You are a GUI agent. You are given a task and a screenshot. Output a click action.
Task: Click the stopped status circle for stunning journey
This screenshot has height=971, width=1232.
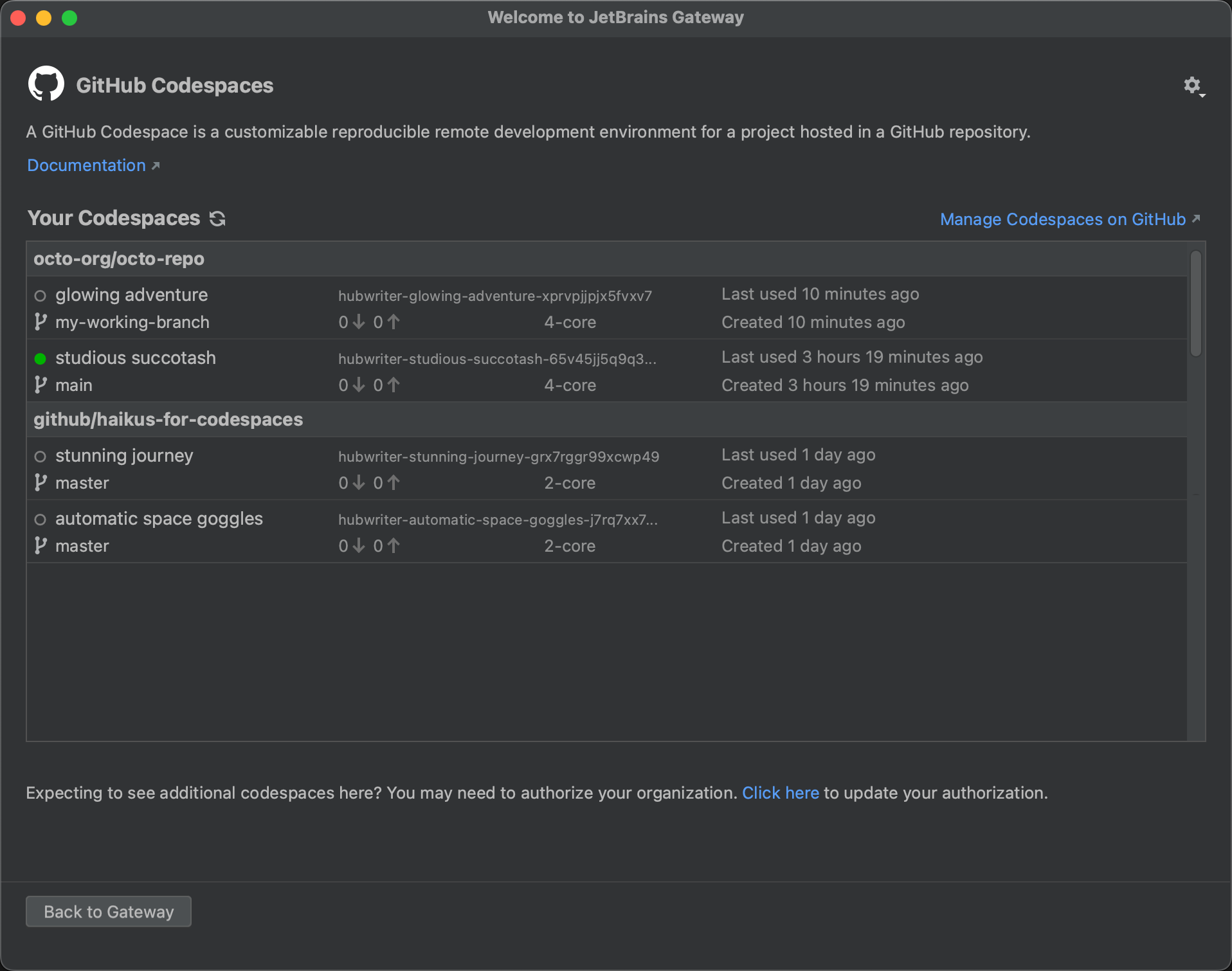40,457
